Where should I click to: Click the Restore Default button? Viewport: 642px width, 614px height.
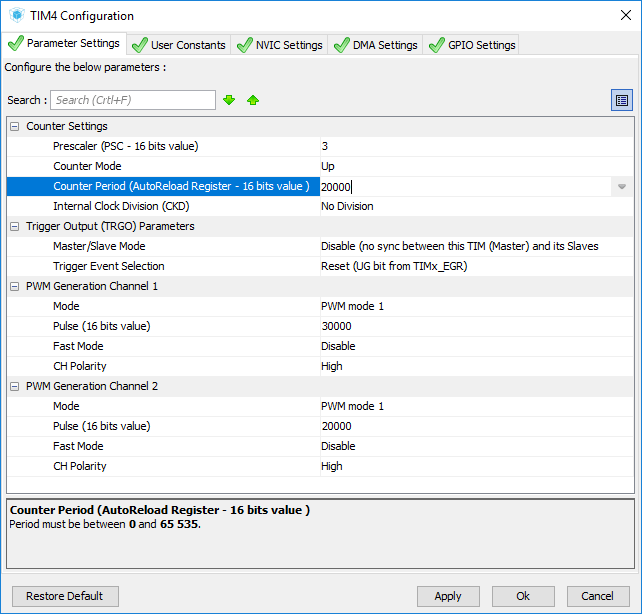(x=65, y=596)
